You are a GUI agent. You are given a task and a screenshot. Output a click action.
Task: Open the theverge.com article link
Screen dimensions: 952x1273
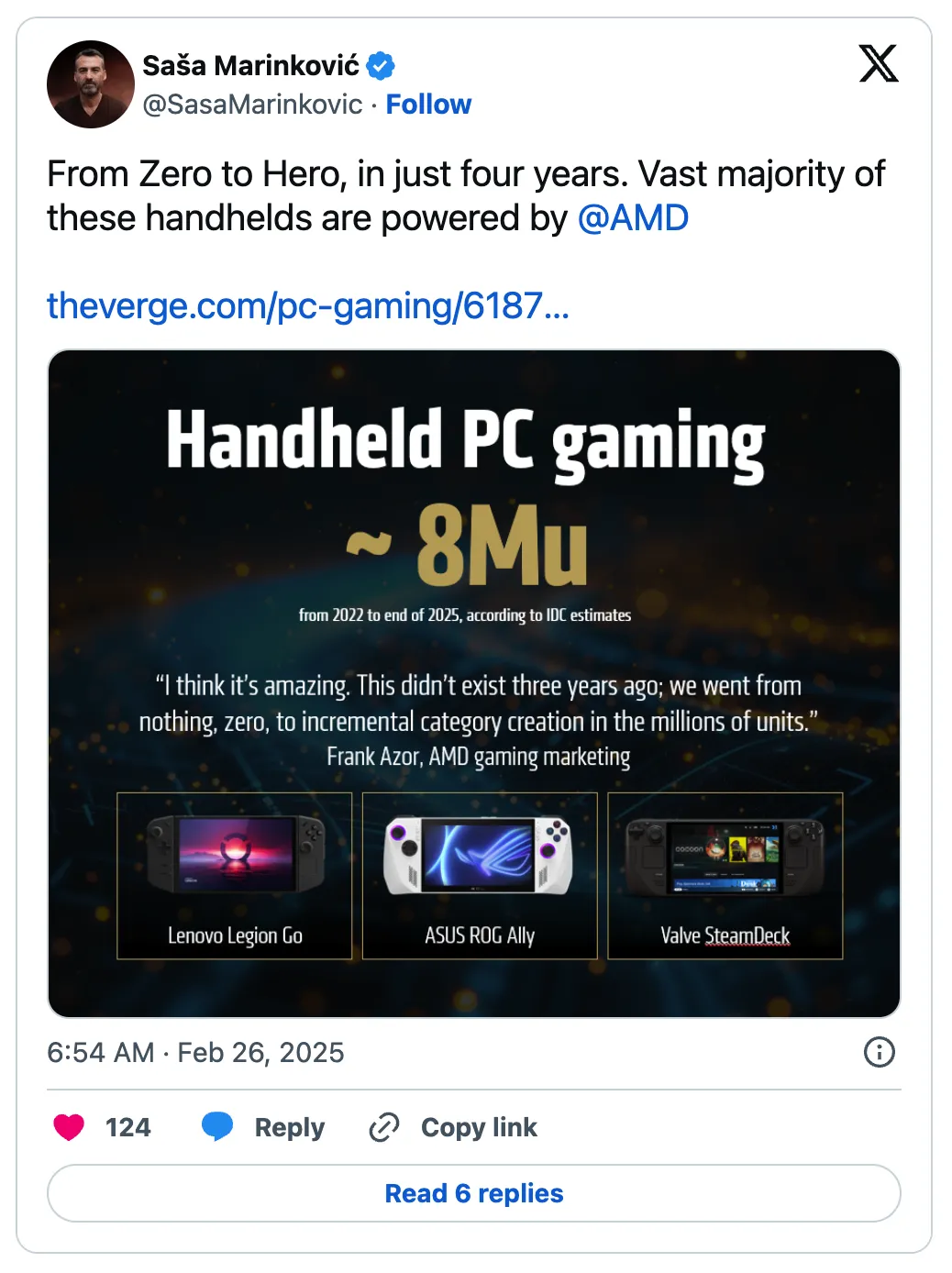[x=307, y=306]
